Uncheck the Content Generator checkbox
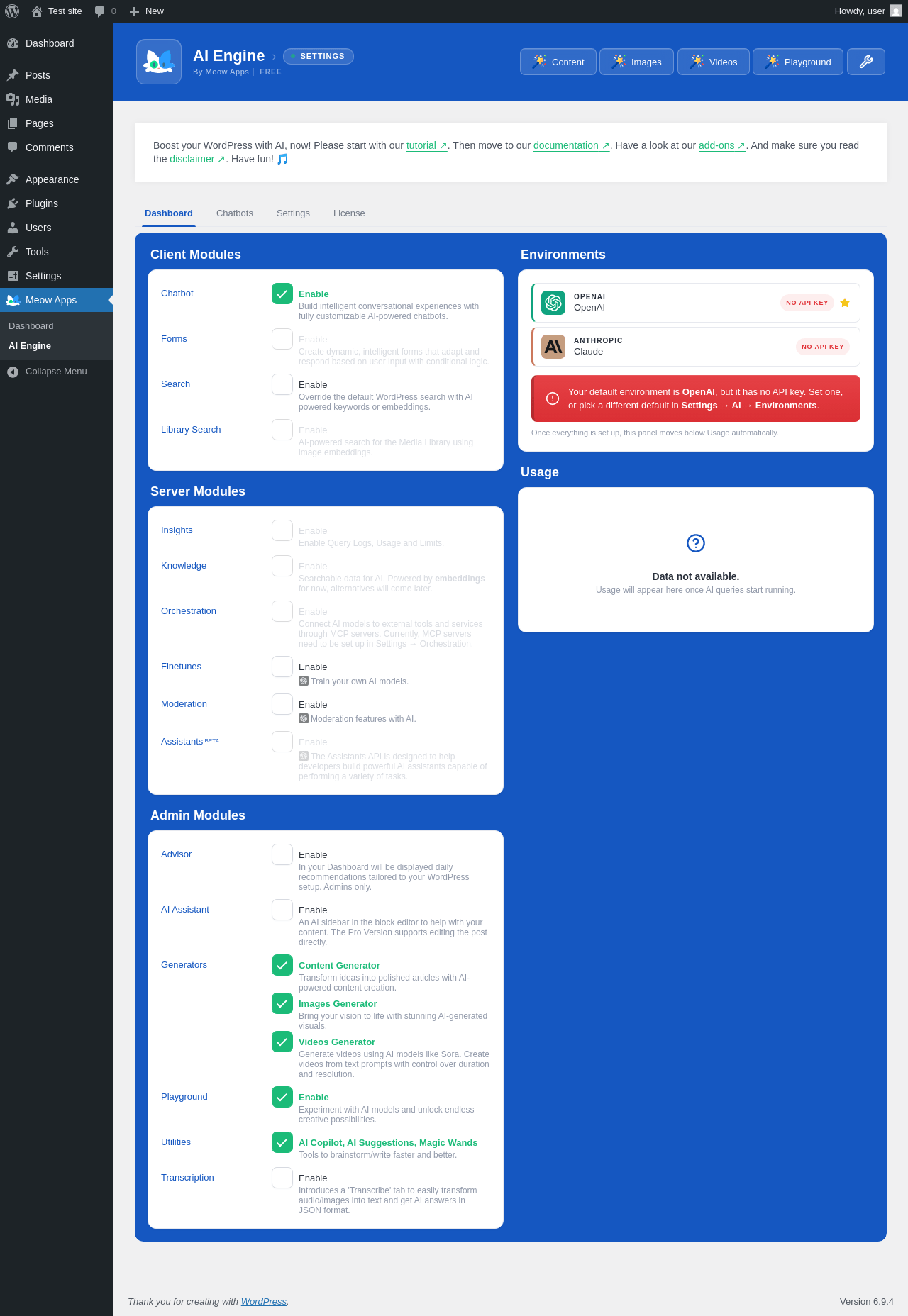Viewport: 908px width, 1316px height. [282, 965]
